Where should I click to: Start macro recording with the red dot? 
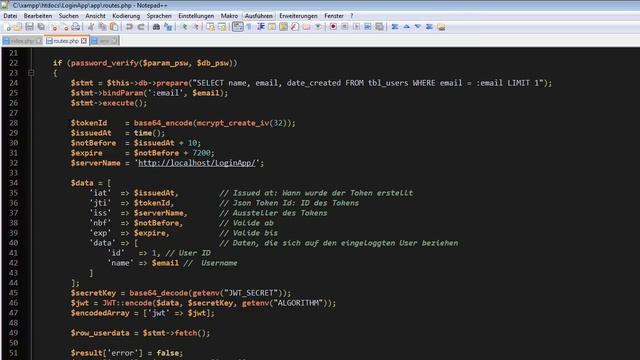pos(333,27)
